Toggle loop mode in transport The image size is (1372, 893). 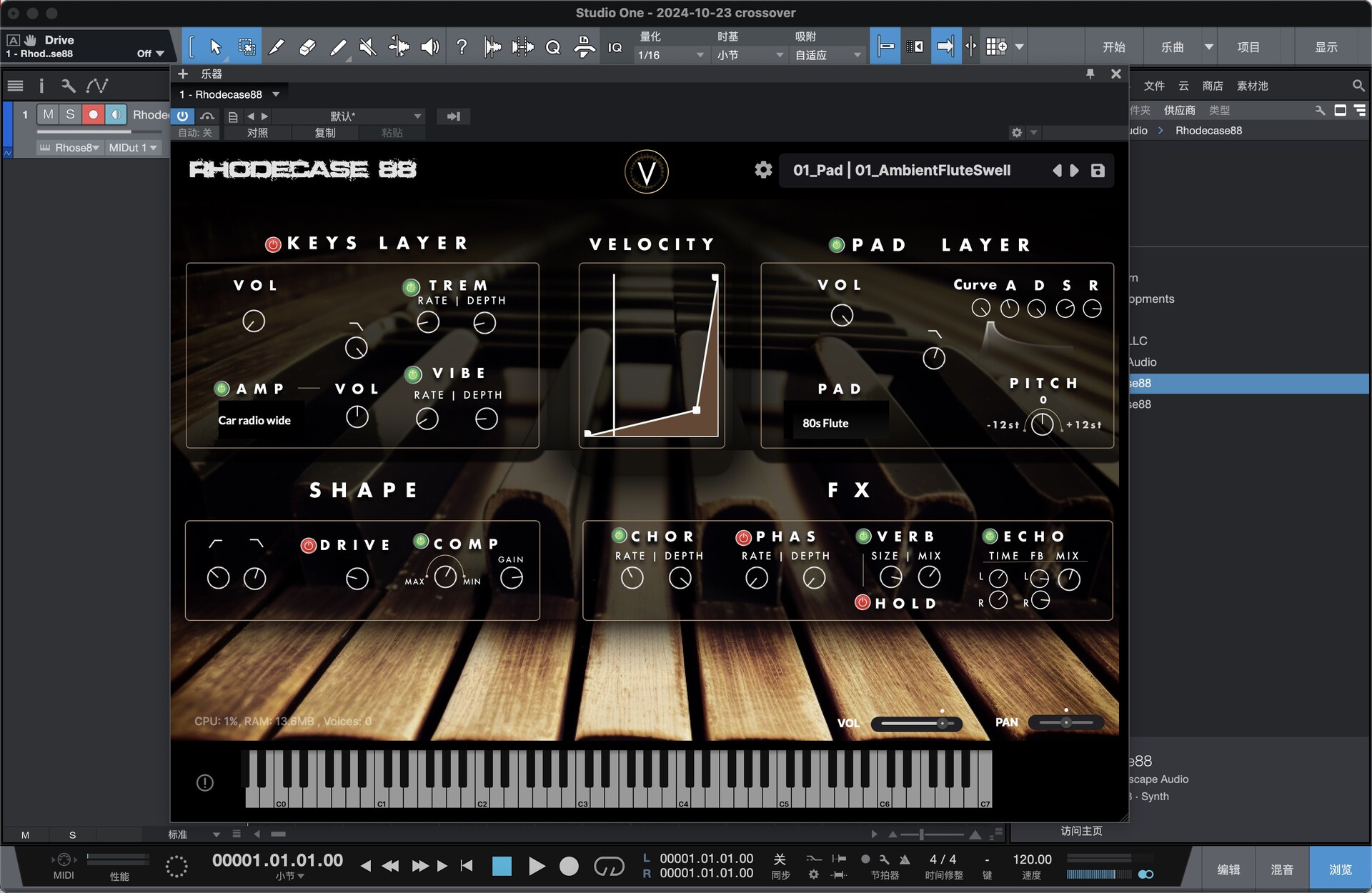point(609,867)
